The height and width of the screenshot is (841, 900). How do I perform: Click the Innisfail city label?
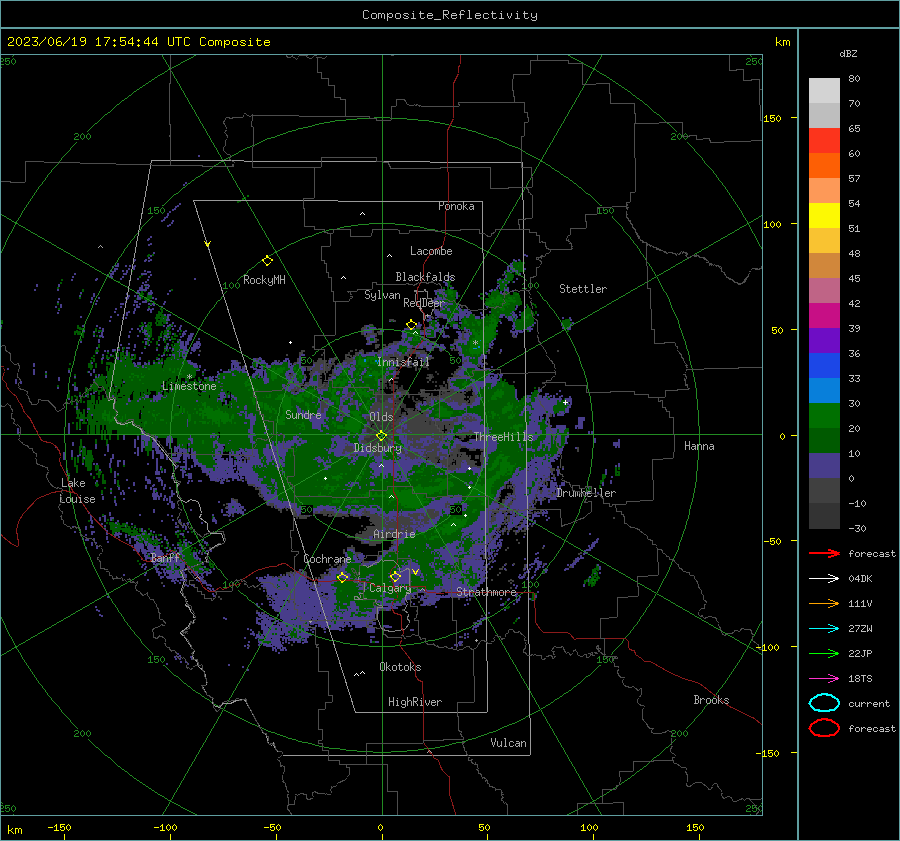[403, 362]
